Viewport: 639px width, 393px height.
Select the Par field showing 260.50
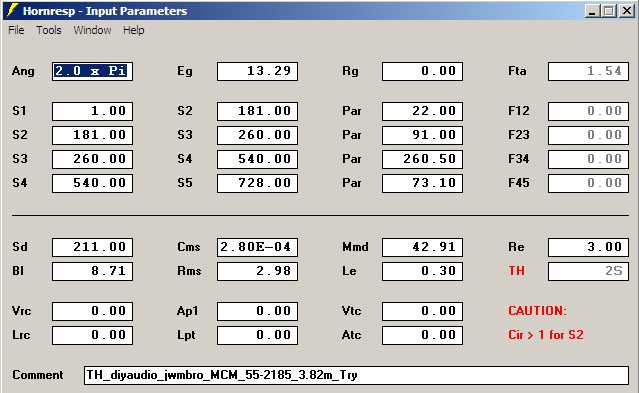423,159
